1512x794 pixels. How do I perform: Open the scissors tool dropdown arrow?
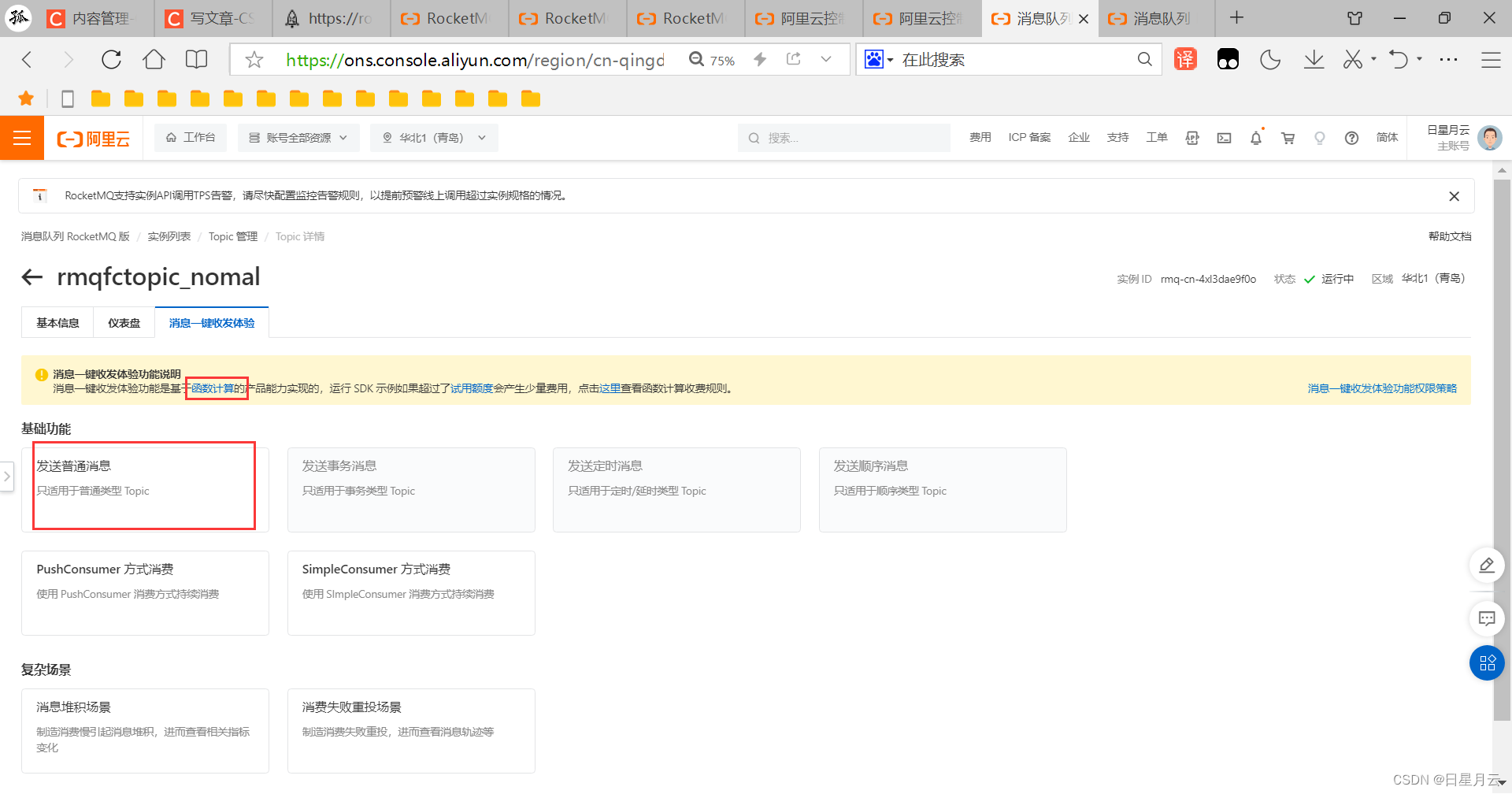pyautogui.click(x=1373, y=59)
